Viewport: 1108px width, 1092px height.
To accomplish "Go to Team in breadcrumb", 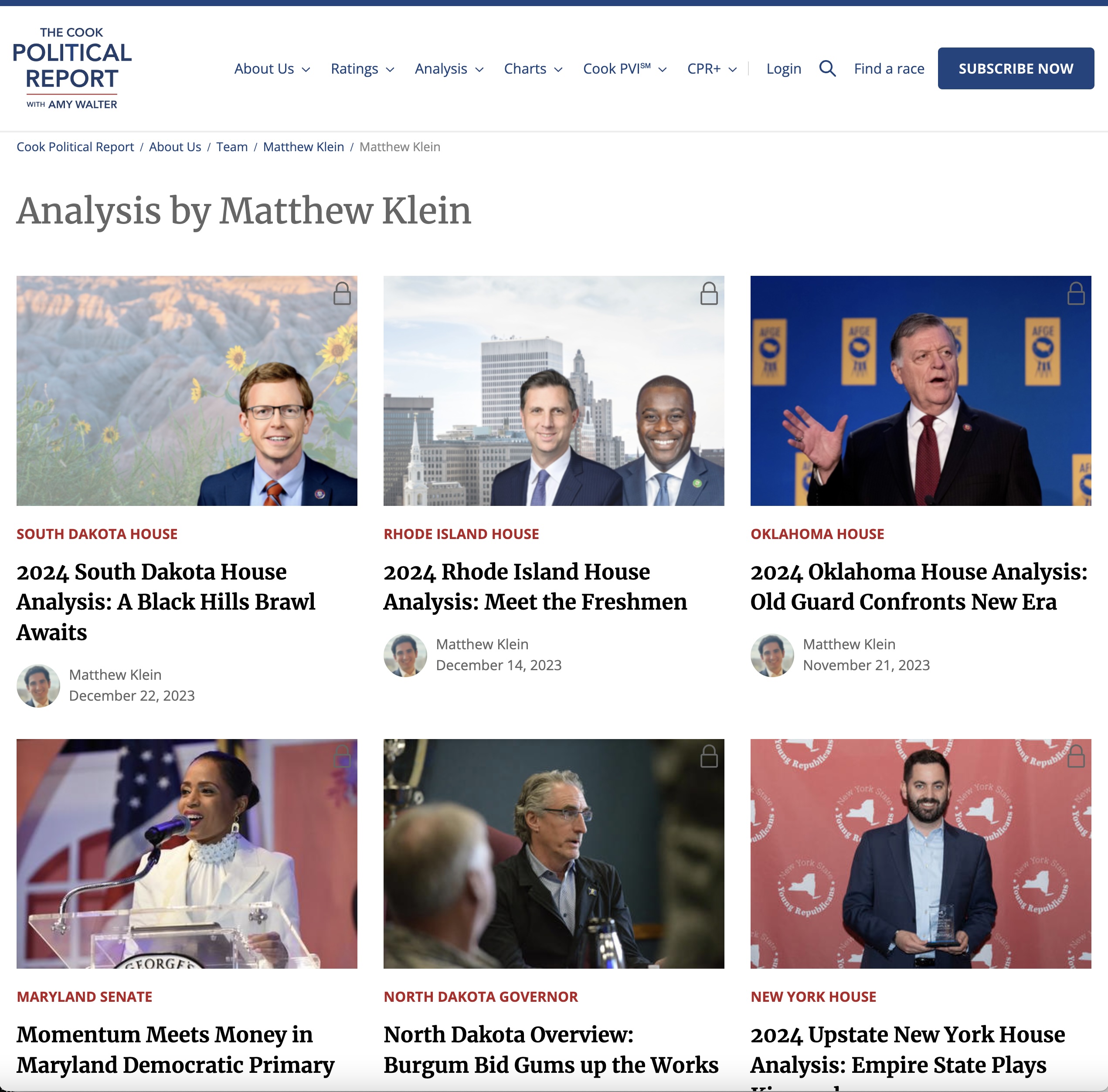I will pos(232,147).
